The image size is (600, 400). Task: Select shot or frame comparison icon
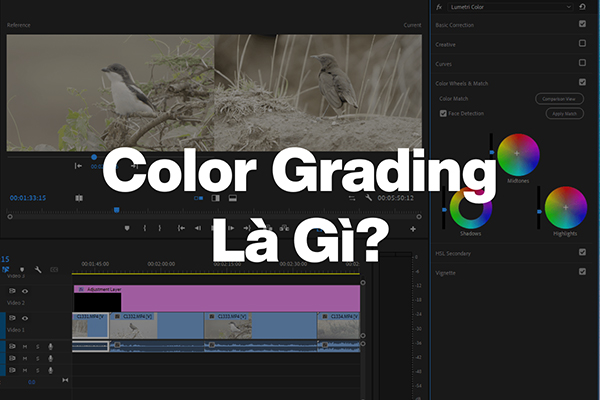coord(199,198)
